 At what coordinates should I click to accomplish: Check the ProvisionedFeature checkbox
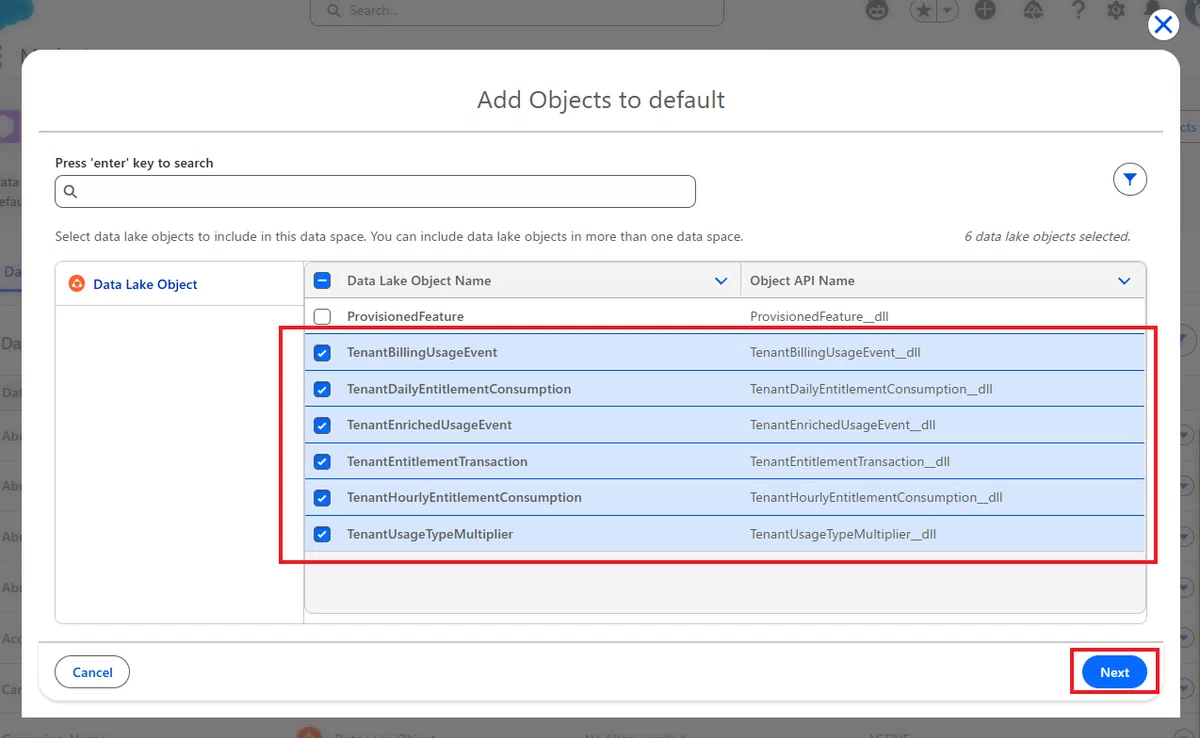(x=322, y=316)
